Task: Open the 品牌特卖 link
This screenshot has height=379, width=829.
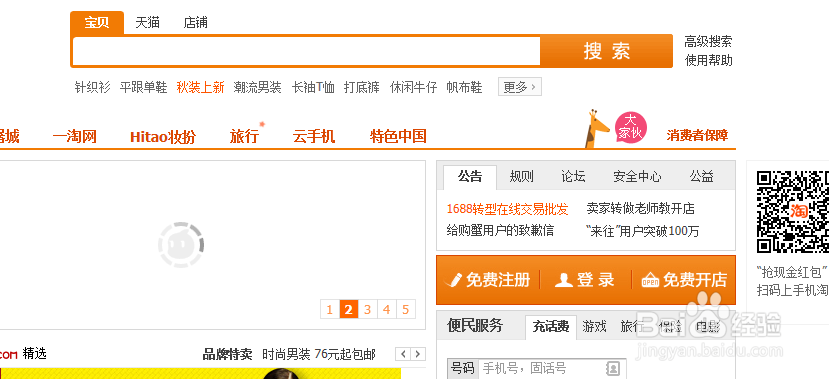Action: (227, 354)
